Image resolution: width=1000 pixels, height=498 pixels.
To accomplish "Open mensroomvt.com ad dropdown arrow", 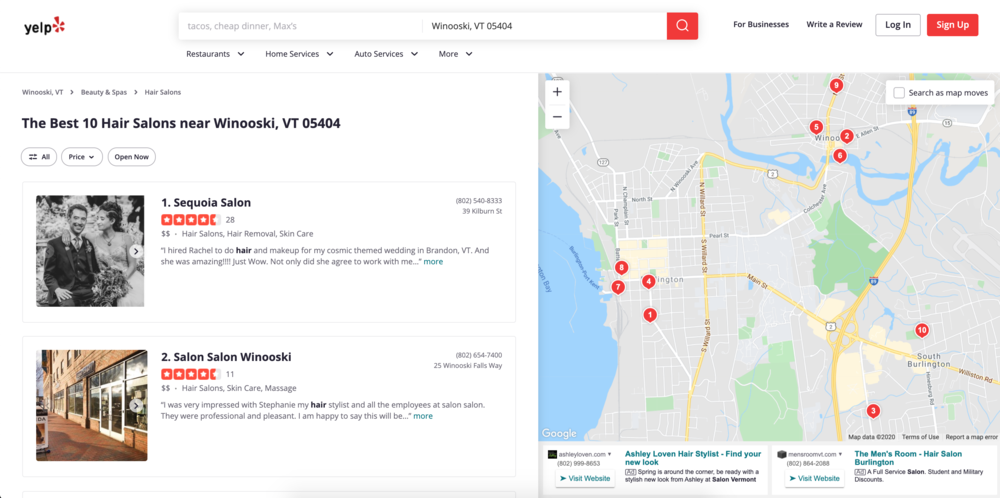I will click(839, 454).
